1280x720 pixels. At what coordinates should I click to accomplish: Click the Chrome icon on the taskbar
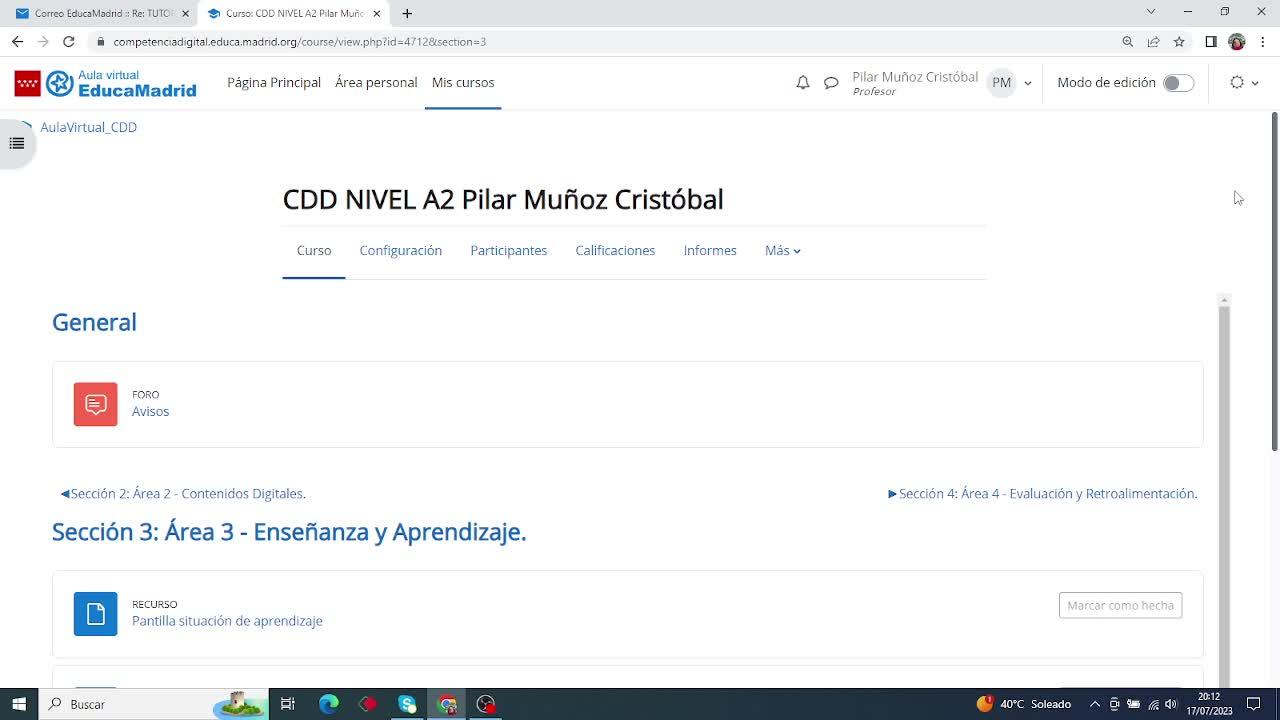pyautogui.click(x=447, y=704)
